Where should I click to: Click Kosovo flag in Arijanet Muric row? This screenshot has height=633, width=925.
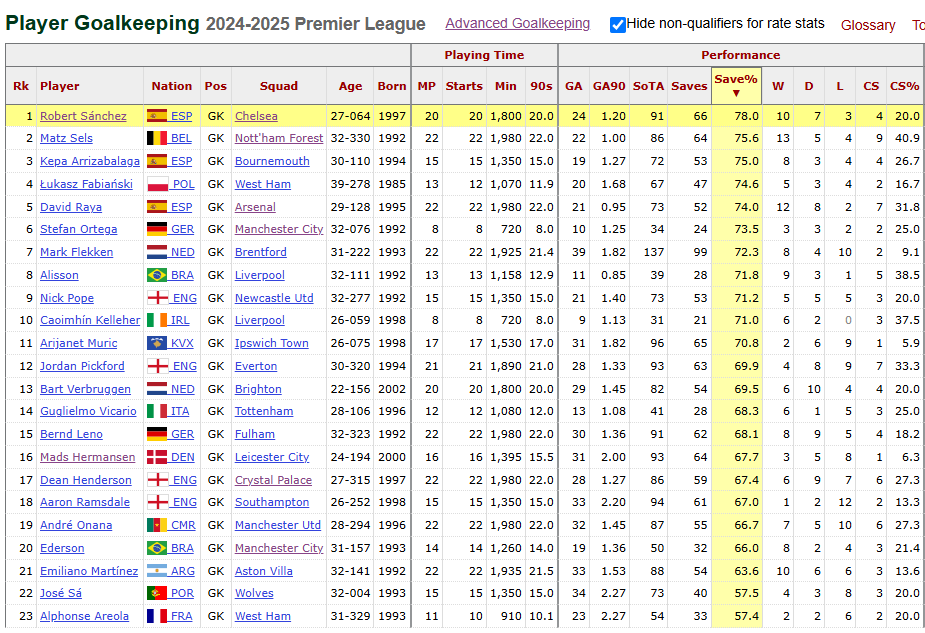[x=157, y=343]
